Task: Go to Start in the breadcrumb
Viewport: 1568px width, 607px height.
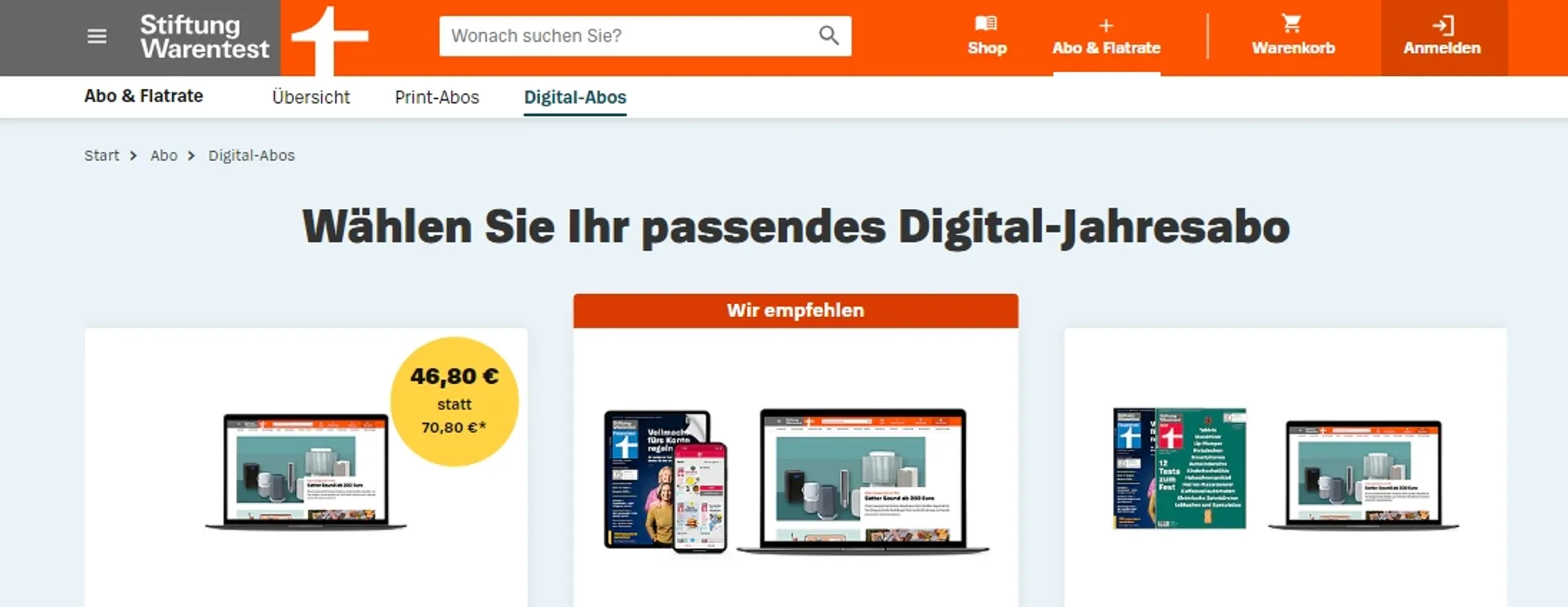Action: click(101, 155)
